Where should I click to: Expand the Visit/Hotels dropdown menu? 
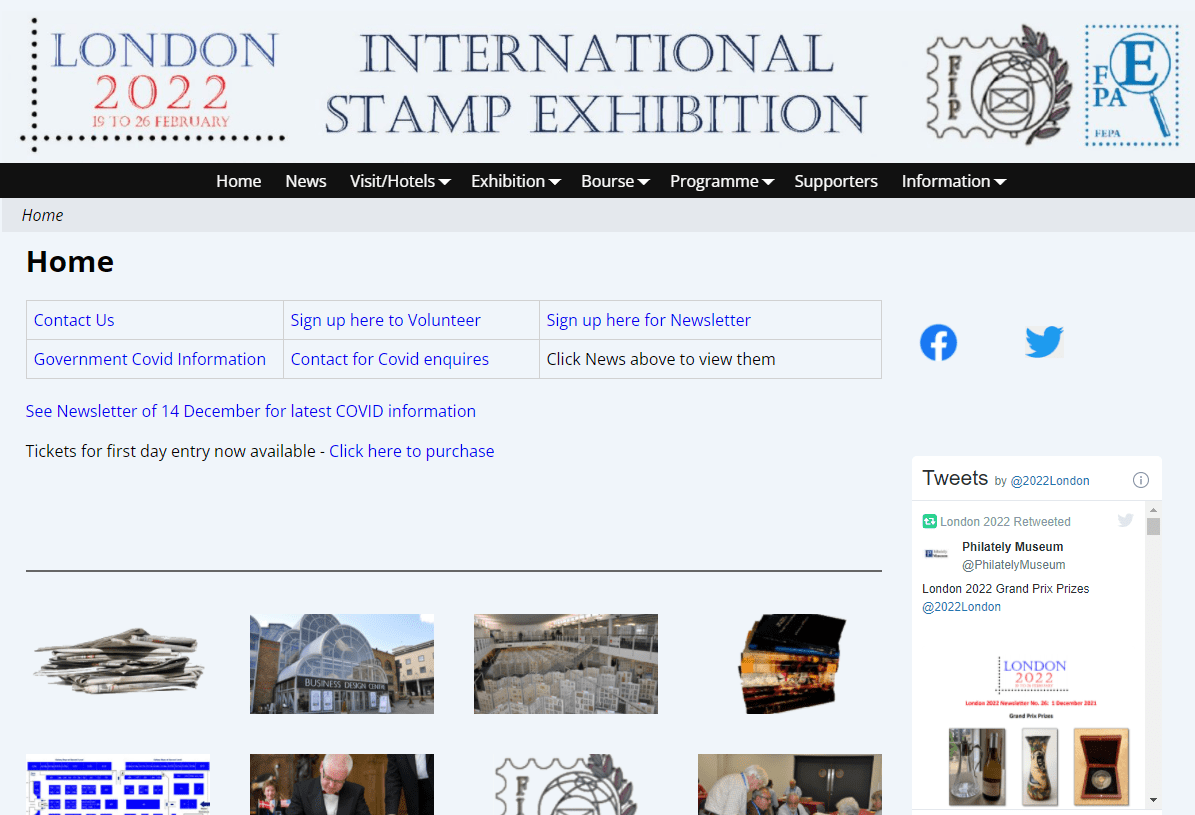click(400, 181)
